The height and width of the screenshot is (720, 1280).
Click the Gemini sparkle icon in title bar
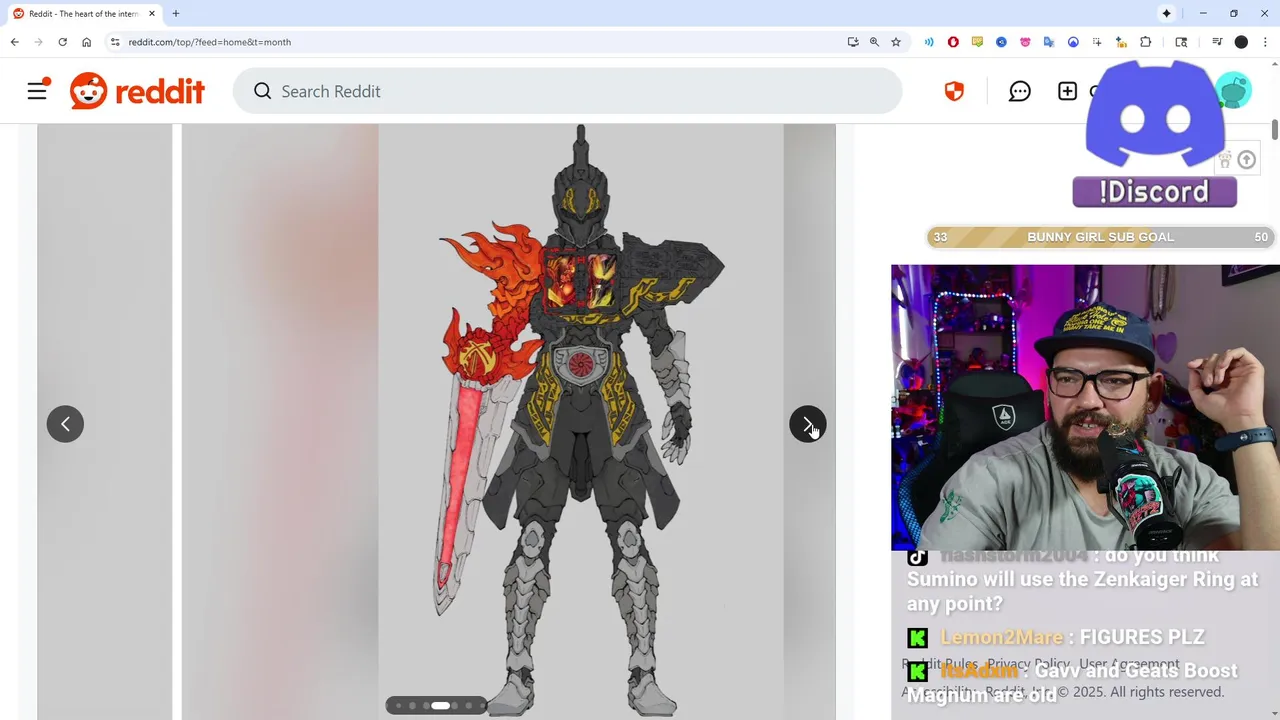pos(1166,13)
